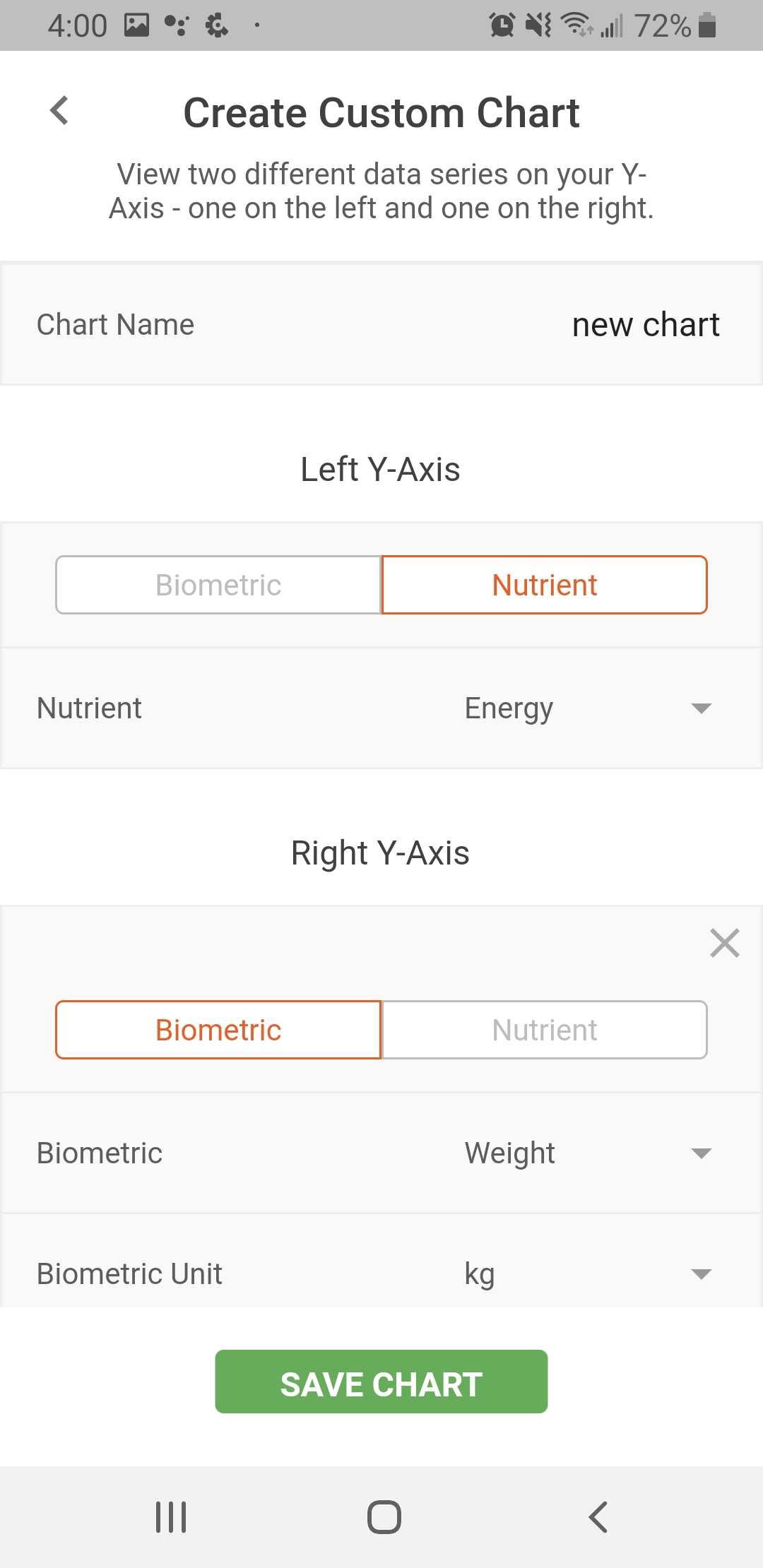
Task: Tap the battery icon in status bar
Action: click(x=707, y=25)
